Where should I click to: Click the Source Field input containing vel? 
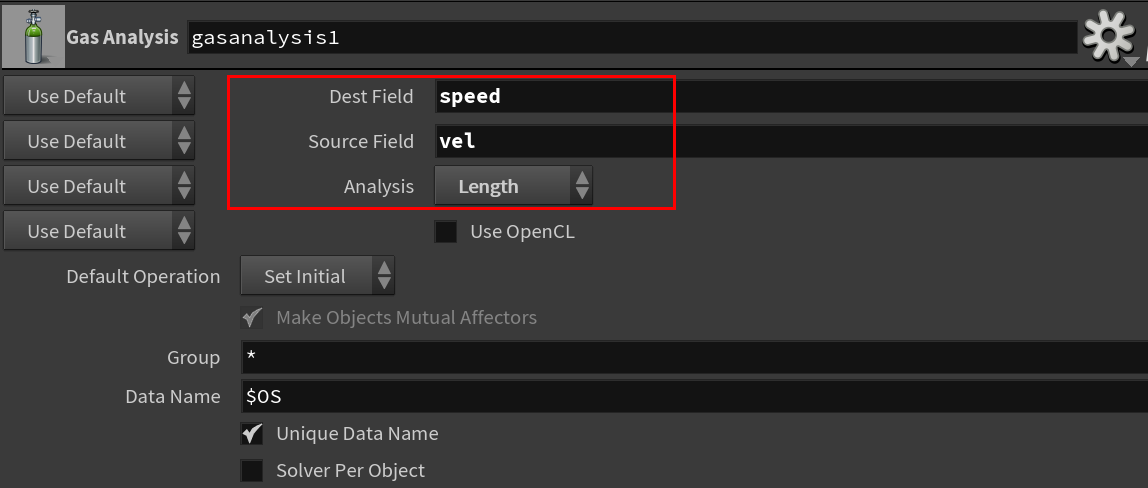(791, 141)
